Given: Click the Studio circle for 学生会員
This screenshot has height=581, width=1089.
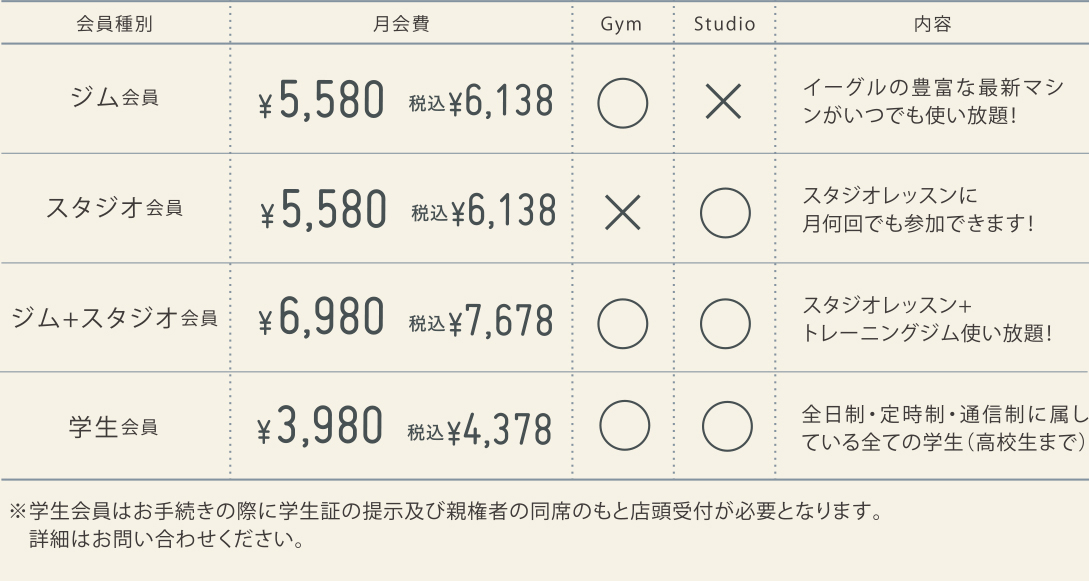Looking at the screenshot, I should (x=724, y=427).
